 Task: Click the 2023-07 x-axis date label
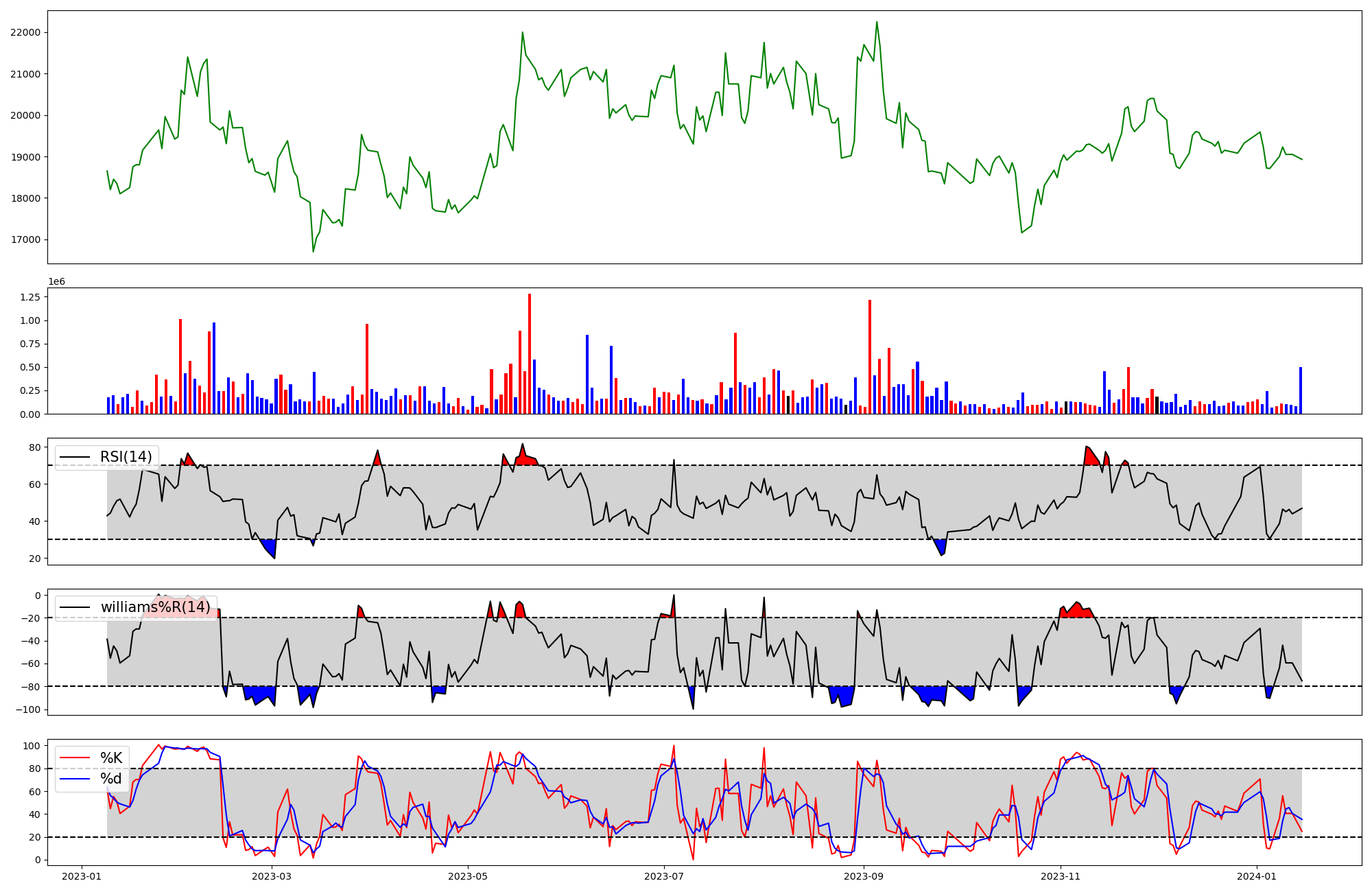pos(664,876)
